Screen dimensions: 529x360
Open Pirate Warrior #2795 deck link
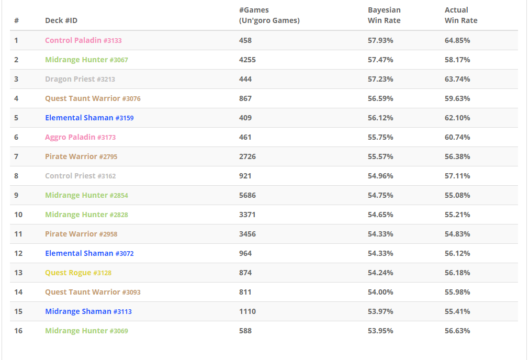pyautogui.click(x=81, y=157)
